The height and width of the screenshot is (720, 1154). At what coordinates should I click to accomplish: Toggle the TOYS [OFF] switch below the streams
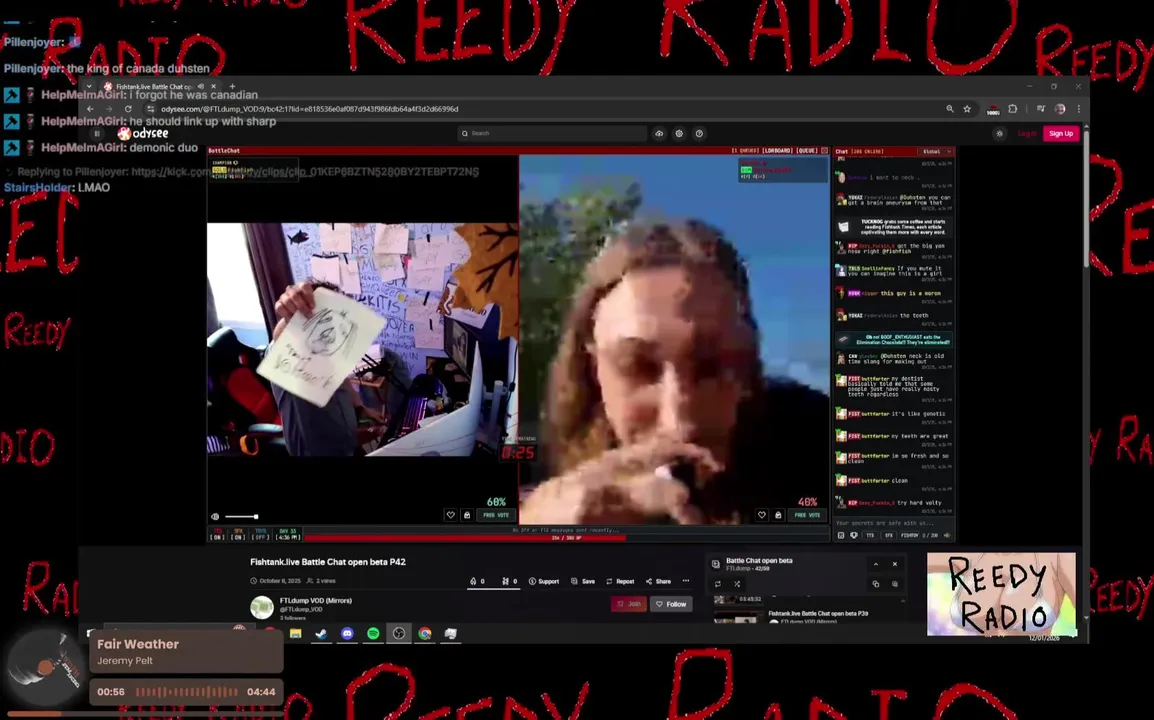[261, 534]
